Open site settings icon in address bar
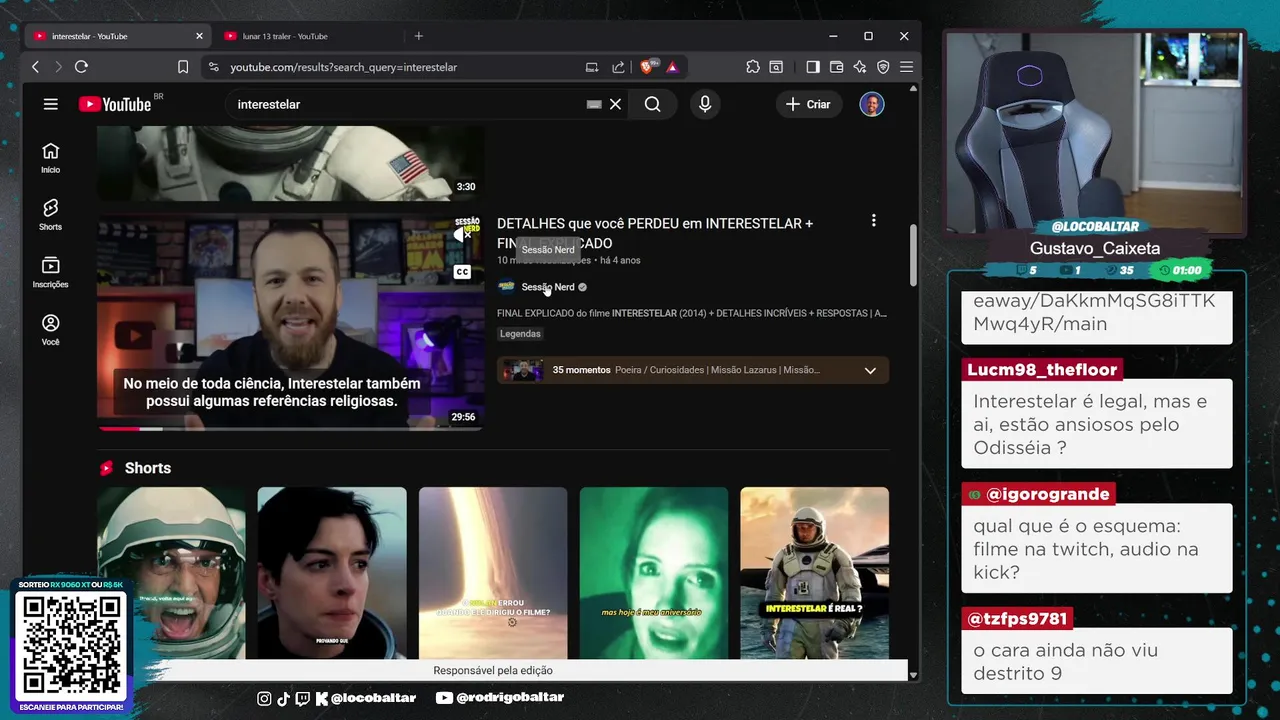The width and height of the screenshot is (1280, 720). point(213,67)
